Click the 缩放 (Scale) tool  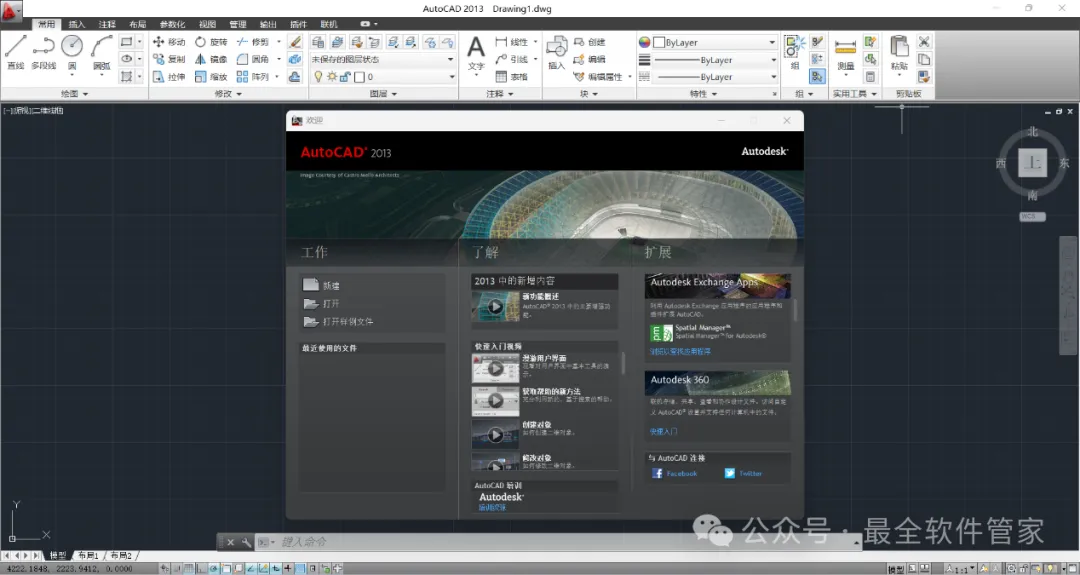tap(211, 76)
